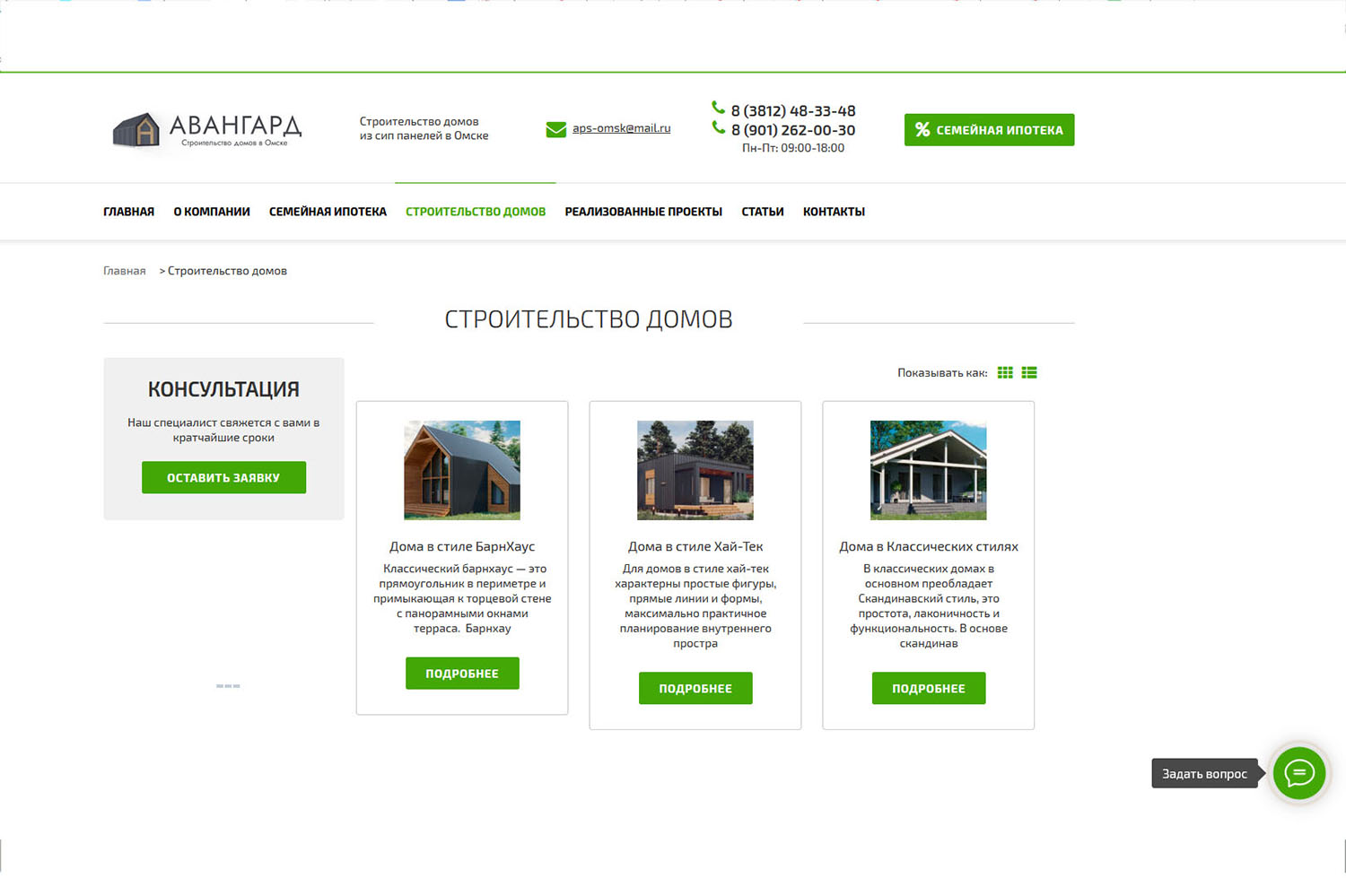Click Подробнее under Hi-Tech homes

pyautogui.click(x=695, y=688)
